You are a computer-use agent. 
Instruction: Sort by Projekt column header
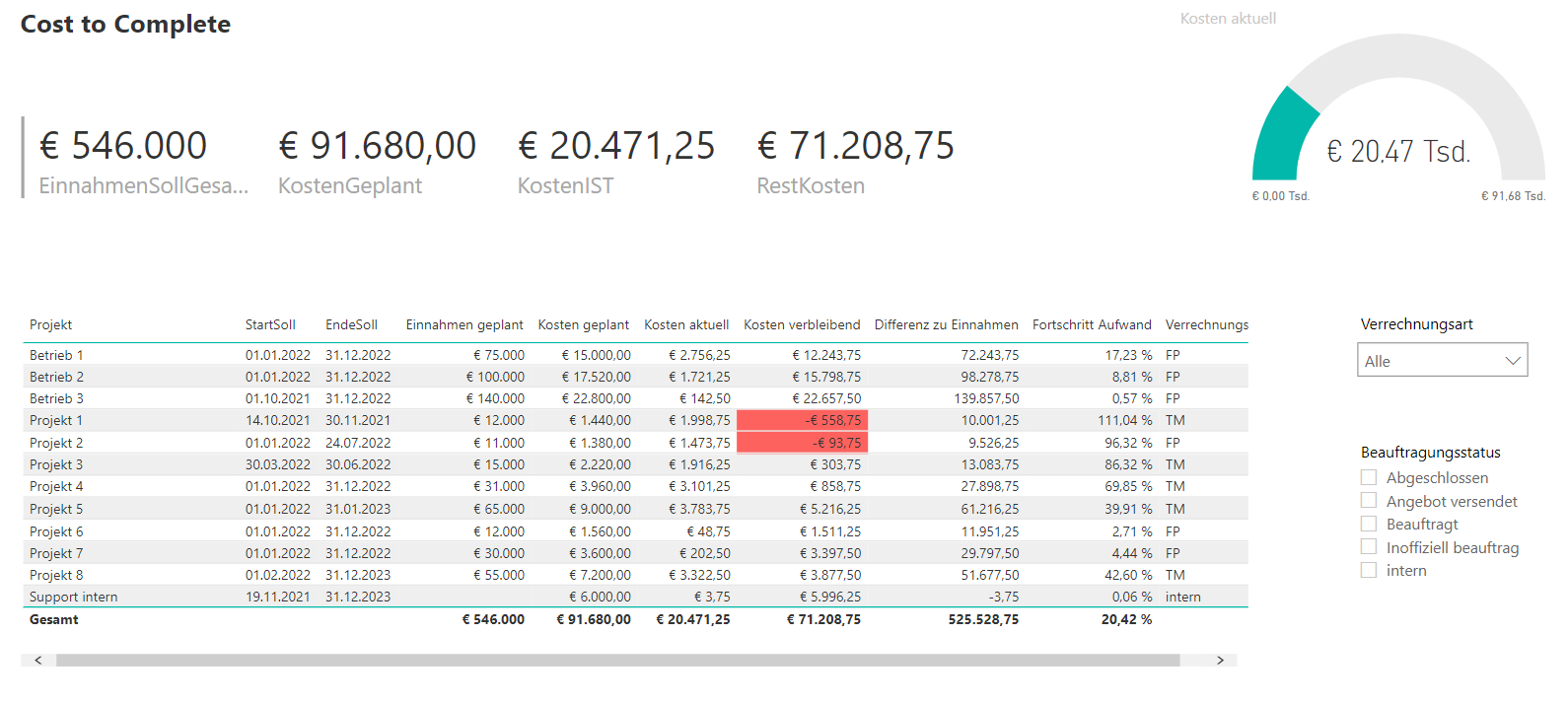[50, 324]
